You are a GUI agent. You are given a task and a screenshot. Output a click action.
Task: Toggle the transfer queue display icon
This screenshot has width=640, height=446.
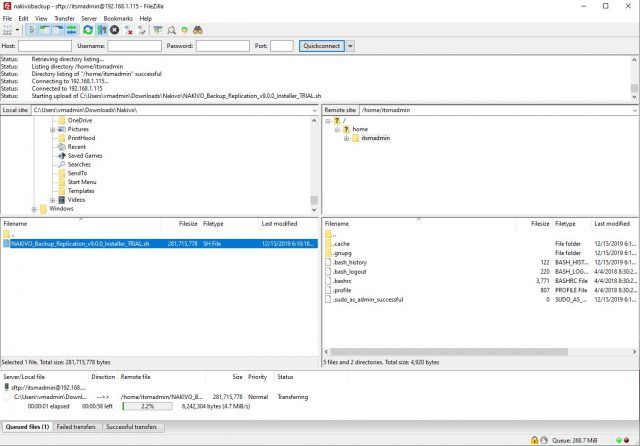coord(72,30)
